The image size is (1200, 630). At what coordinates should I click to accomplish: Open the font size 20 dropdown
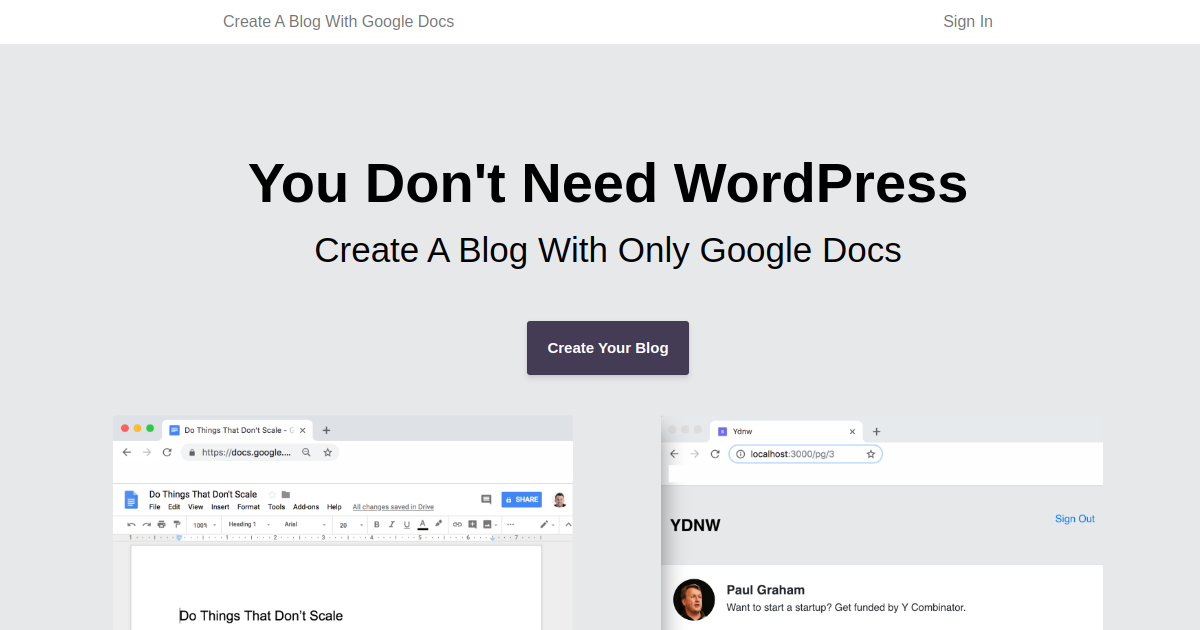[x=350, y=525]
